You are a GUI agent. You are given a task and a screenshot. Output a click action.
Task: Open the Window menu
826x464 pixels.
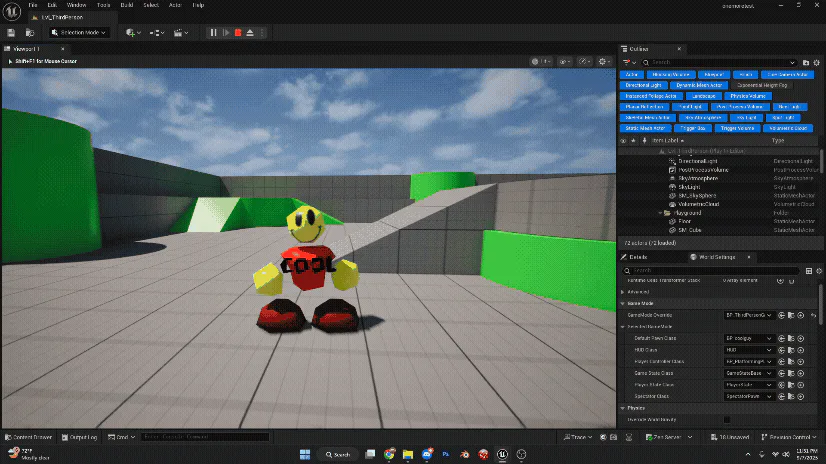click(76, 5)
